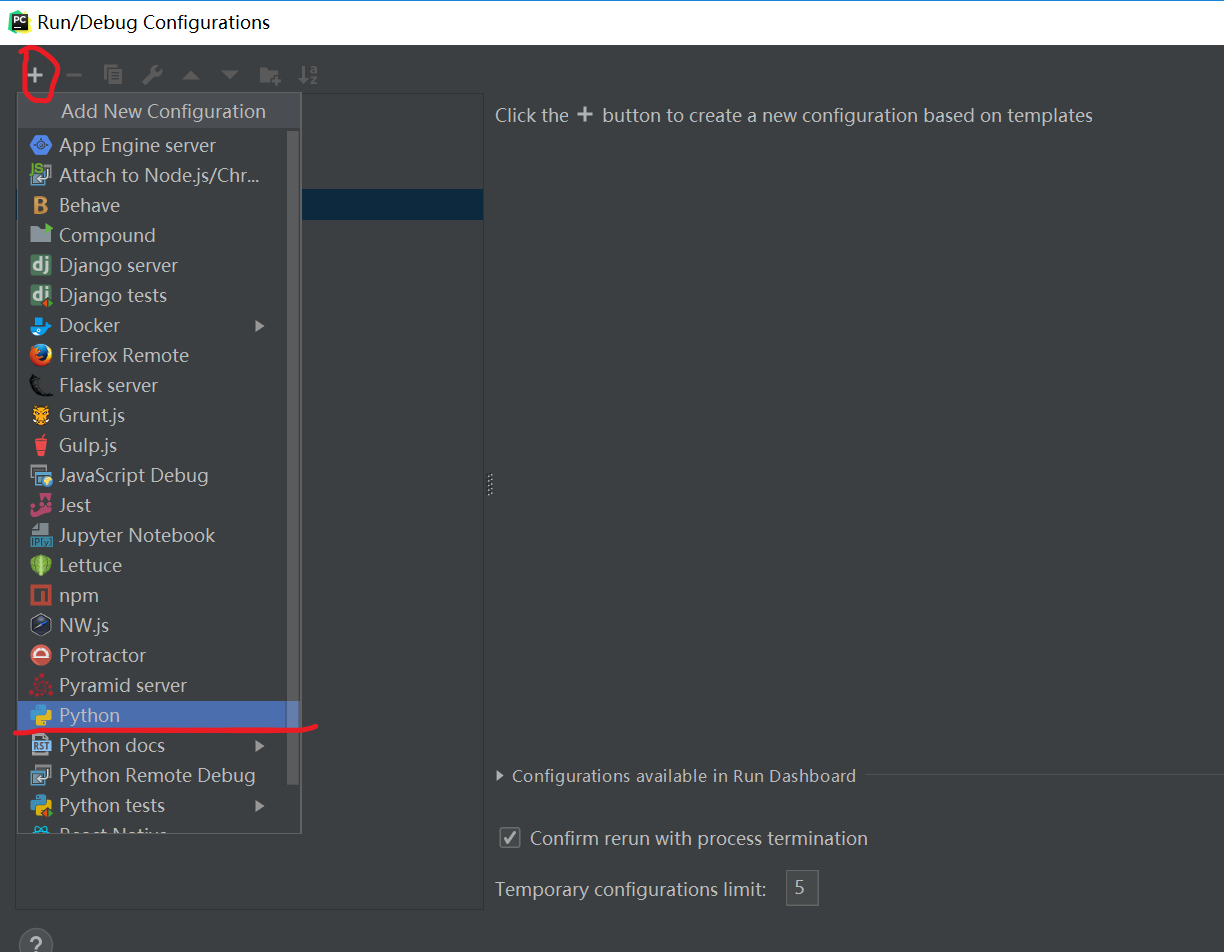Click the Copy Configuration toolbar icon

tap(113, 75)
